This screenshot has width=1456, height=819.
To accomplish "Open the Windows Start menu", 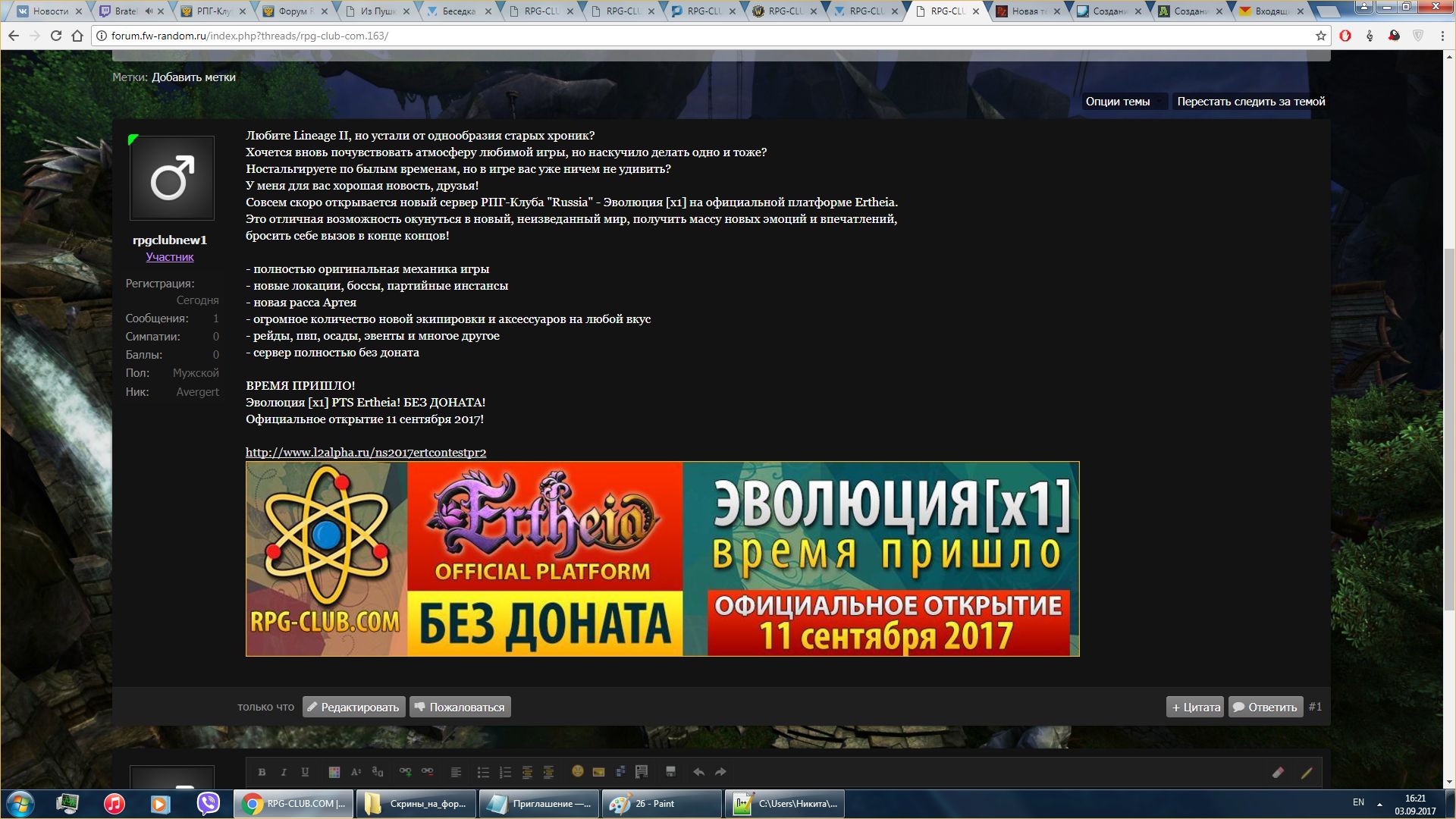I will (x=20, y=804).
